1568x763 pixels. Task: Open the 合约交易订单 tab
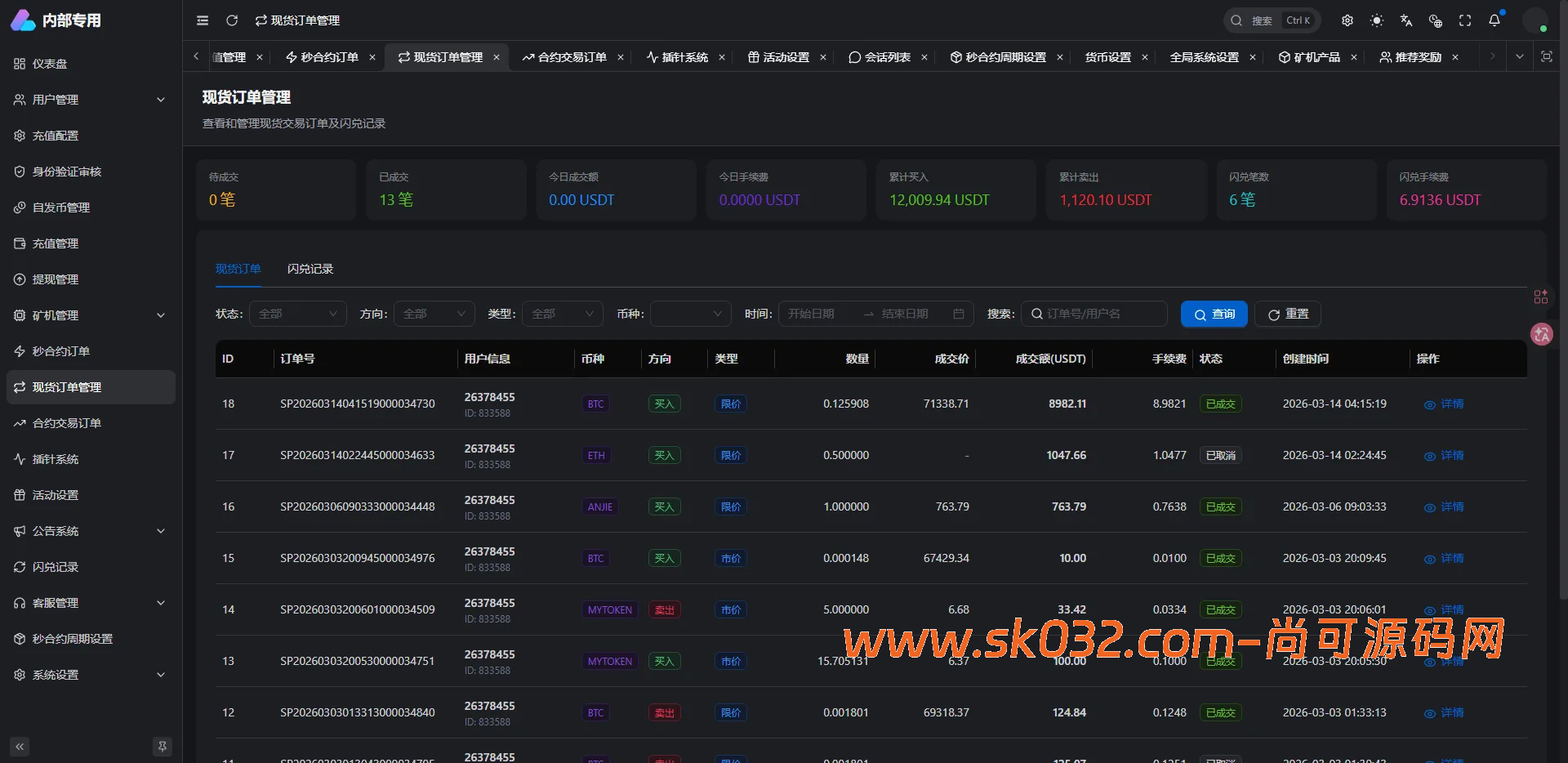tap(571, 57)
